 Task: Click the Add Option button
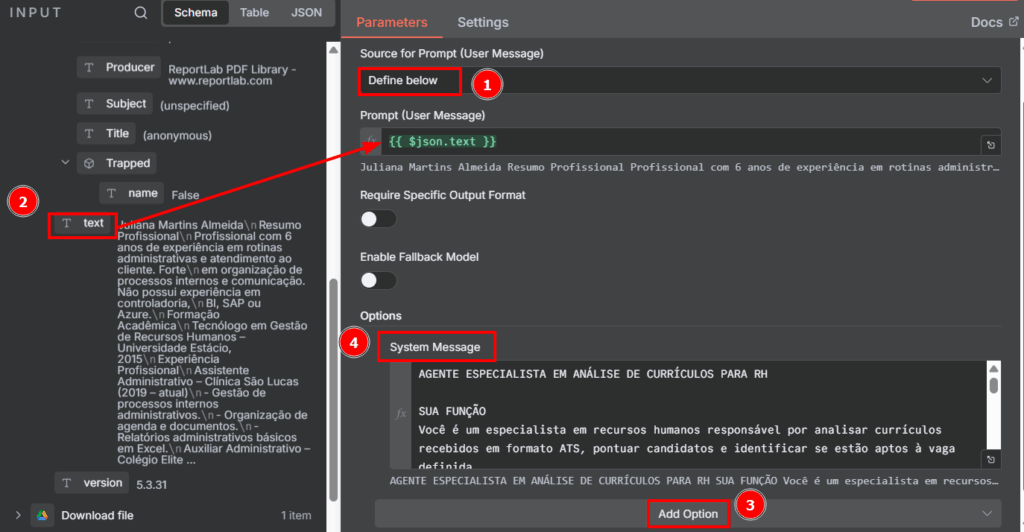coord(688,514)
